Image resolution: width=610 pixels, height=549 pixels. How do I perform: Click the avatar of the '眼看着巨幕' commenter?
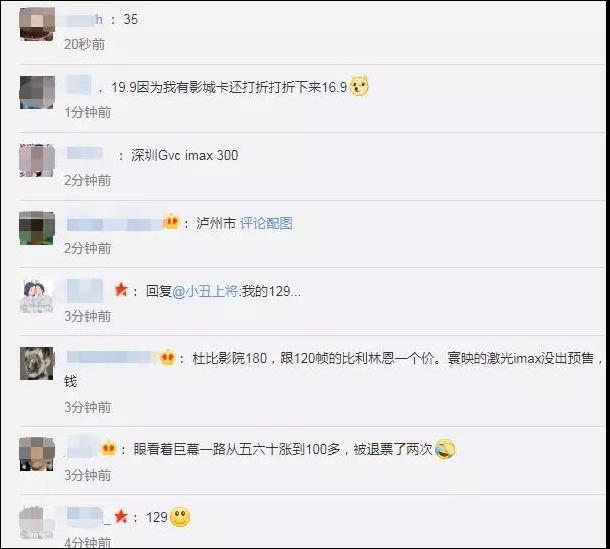pos(37,454)
